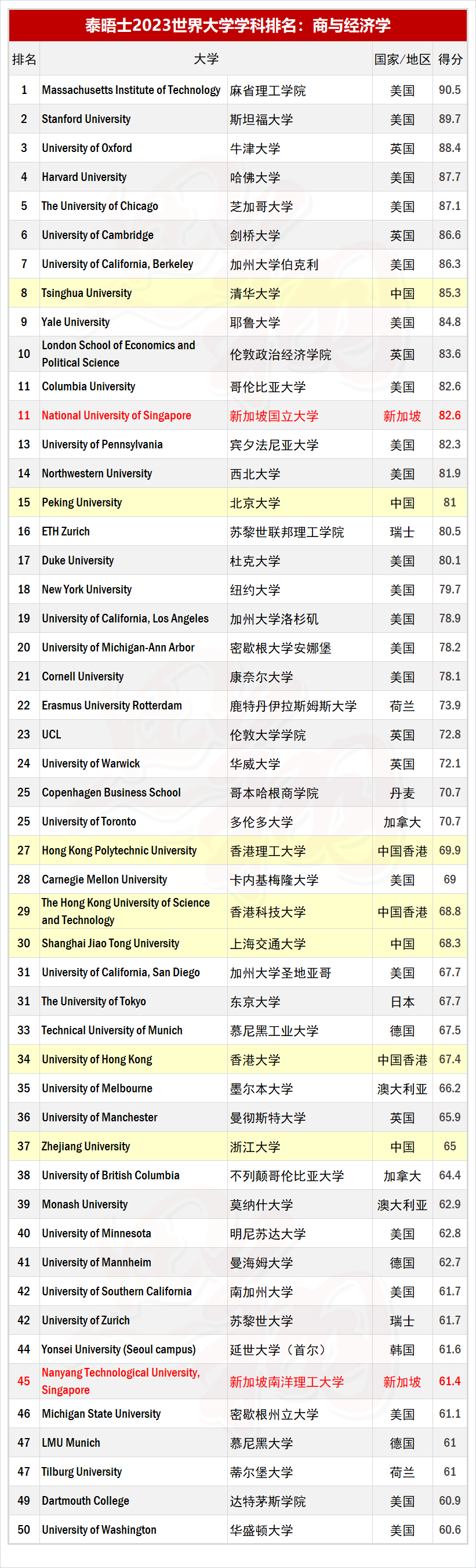Select Yale University text
Screen dimensions: 476x1568
pyautogui.click(x=75, y=322)
